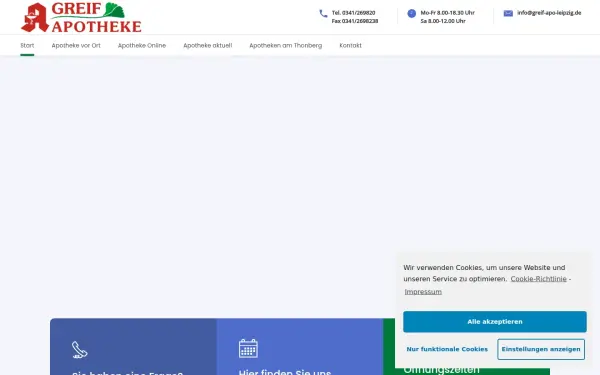Click the Fax 0341/2698238 number
The width and height of the screenshot is (600, 375).
pyautogui.click(x=355, y=21)
